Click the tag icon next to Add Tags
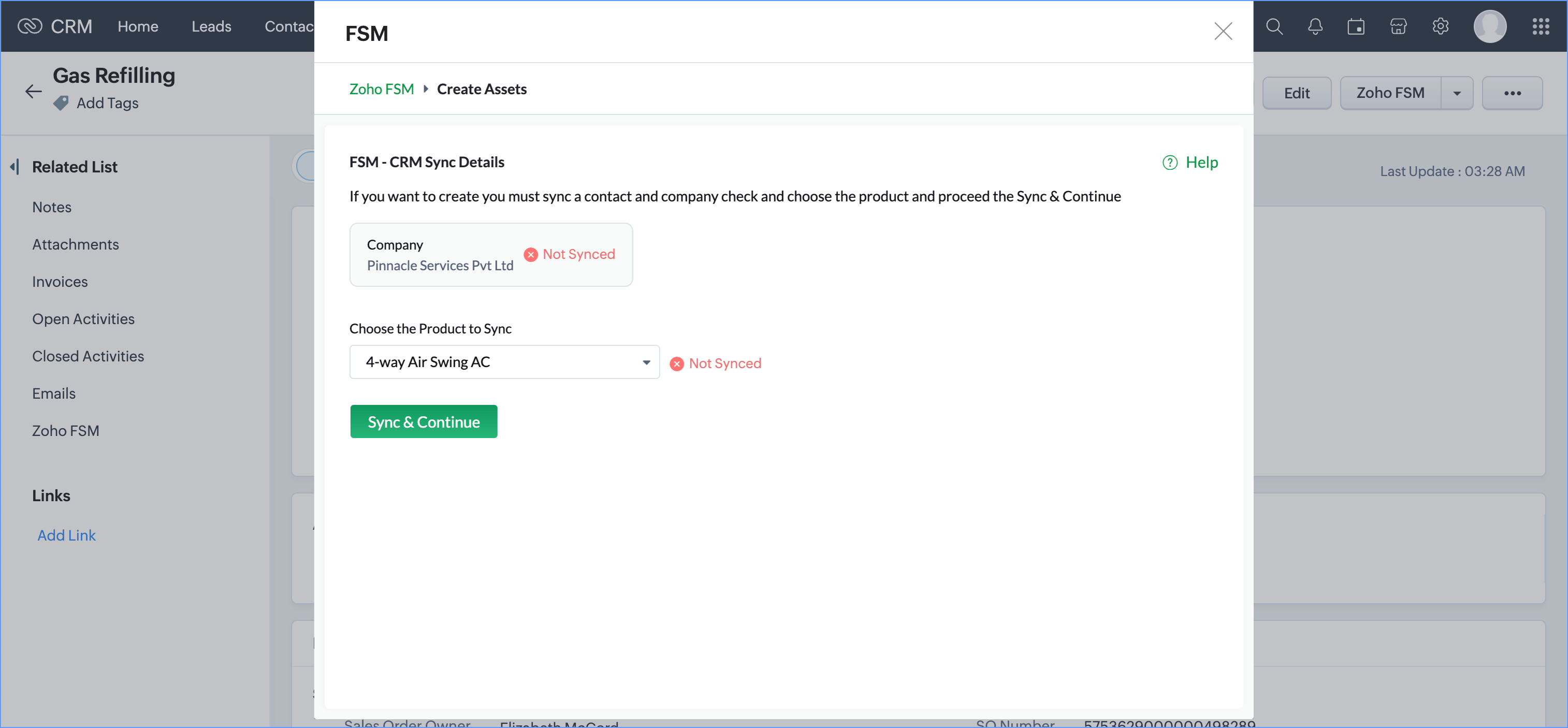Screen dimensions: 1568x728 61,104
